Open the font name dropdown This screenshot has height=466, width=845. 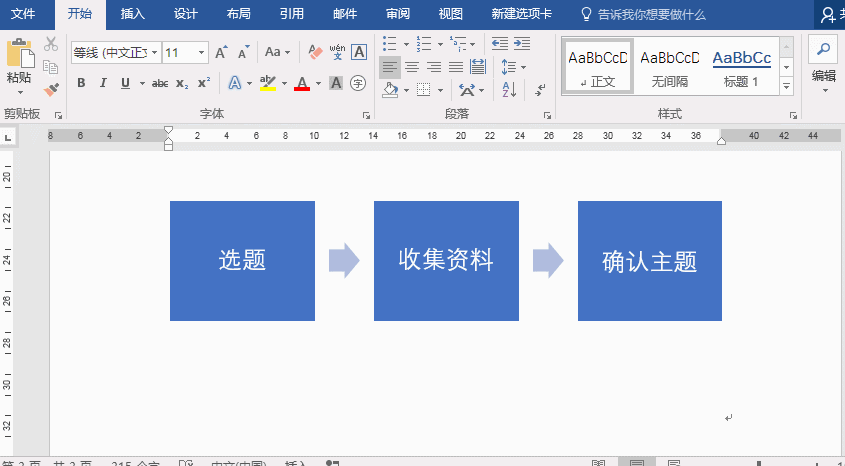click(x=153, y=52)
